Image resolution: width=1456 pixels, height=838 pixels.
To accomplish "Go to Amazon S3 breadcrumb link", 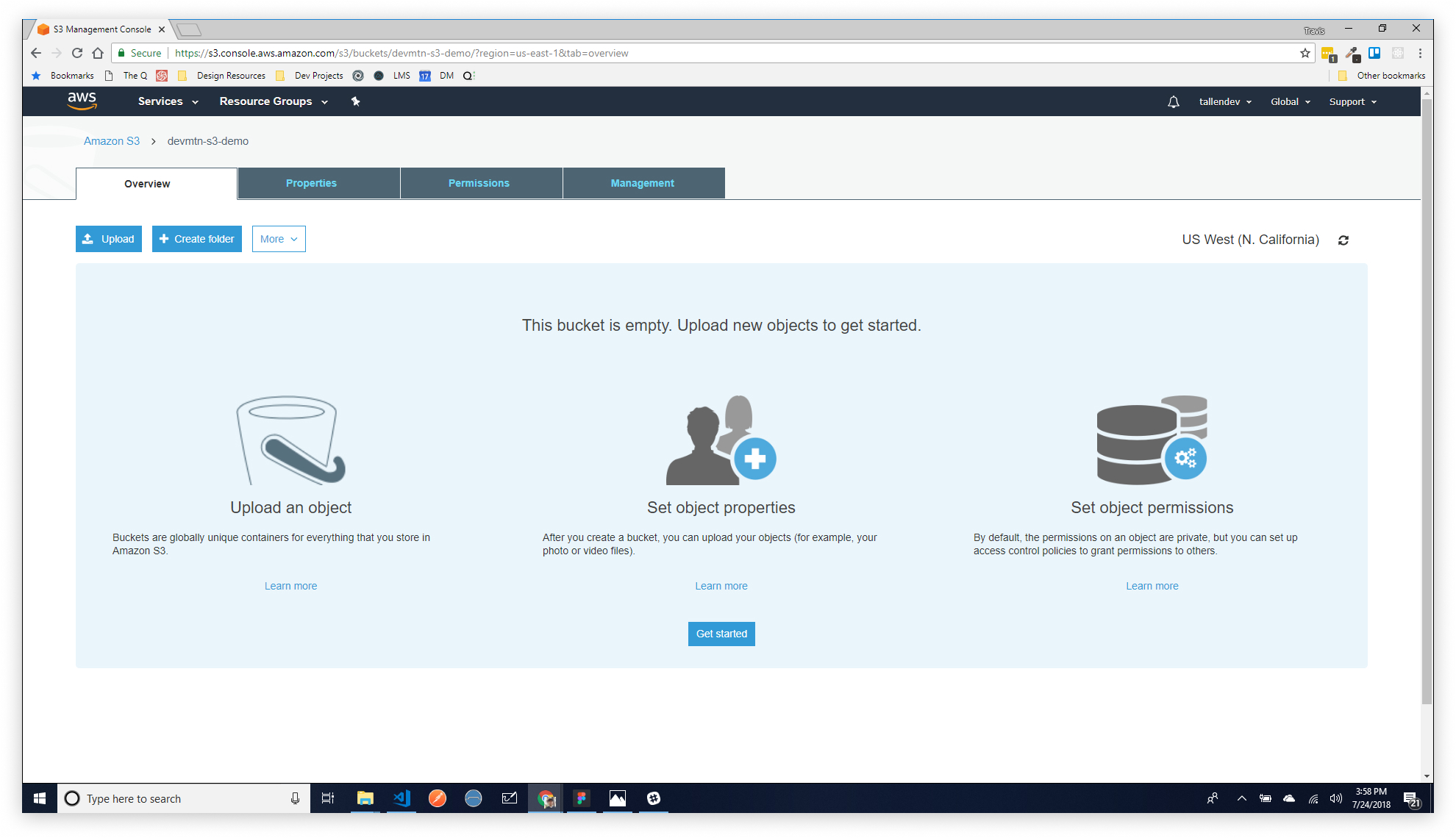I will pyautogui.click(x=112, y=141).
